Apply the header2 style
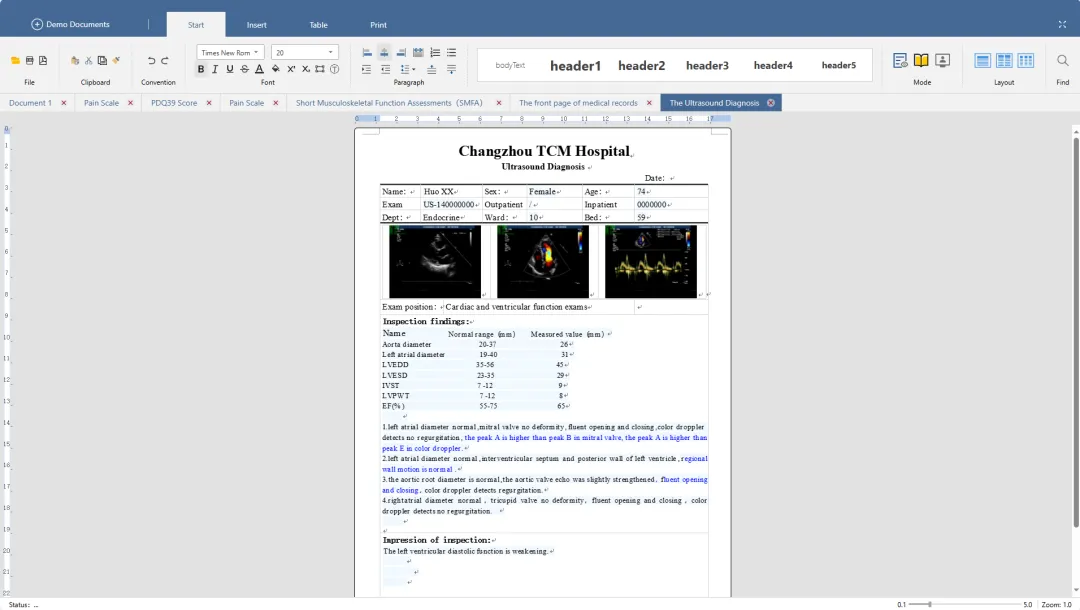Viewport: 1080px width, 610px height. [x=641, y=65]
